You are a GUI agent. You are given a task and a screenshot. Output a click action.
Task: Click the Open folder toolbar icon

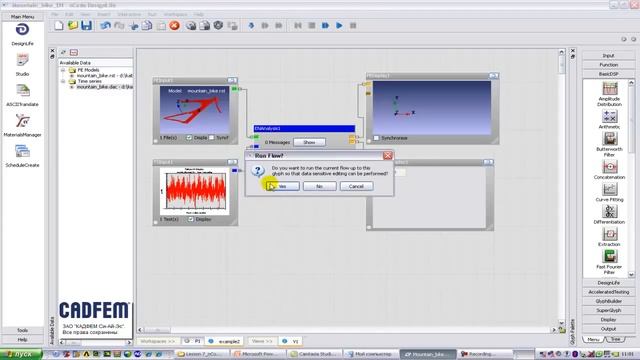73,25
